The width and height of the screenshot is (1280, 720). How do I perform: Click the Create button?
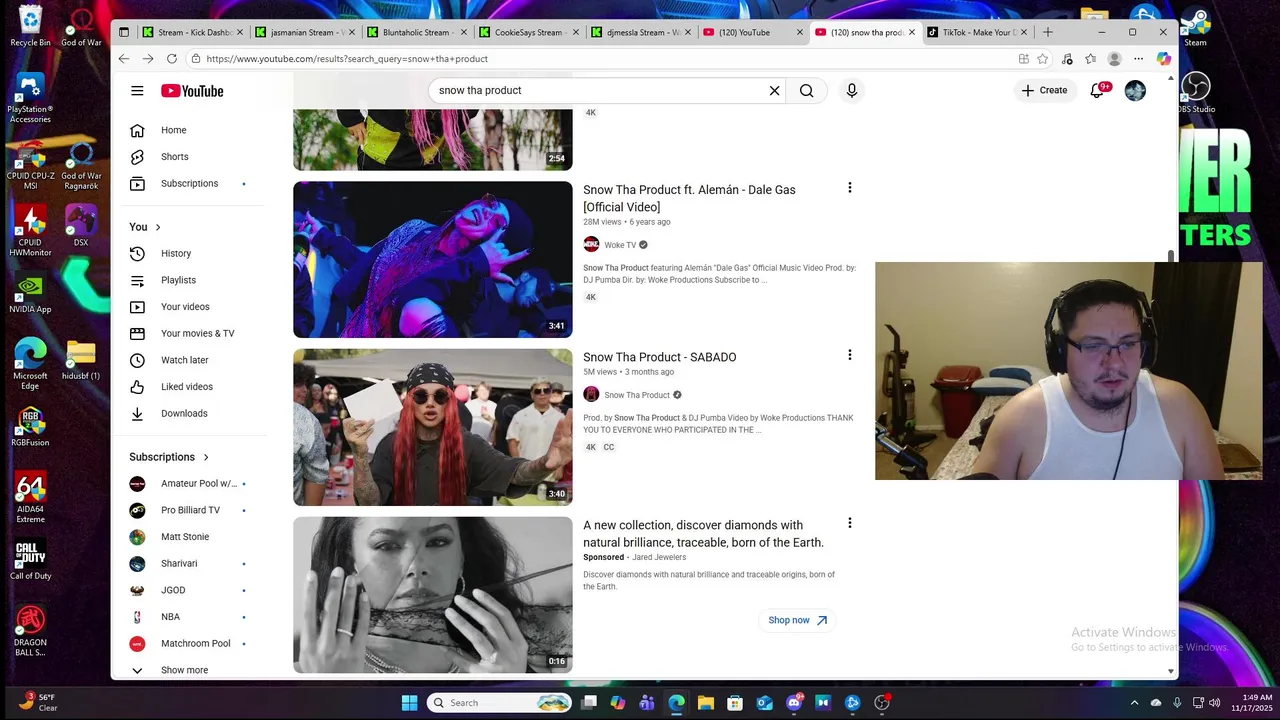point(1044,90)
